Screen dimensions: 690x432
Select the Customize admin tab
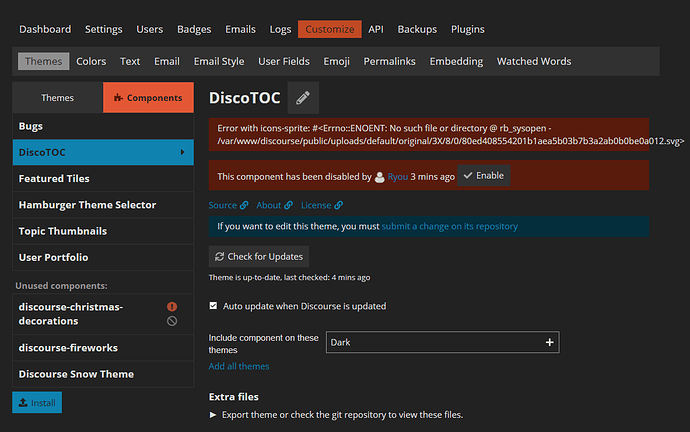pyautogui.click(x=330, y=29)
